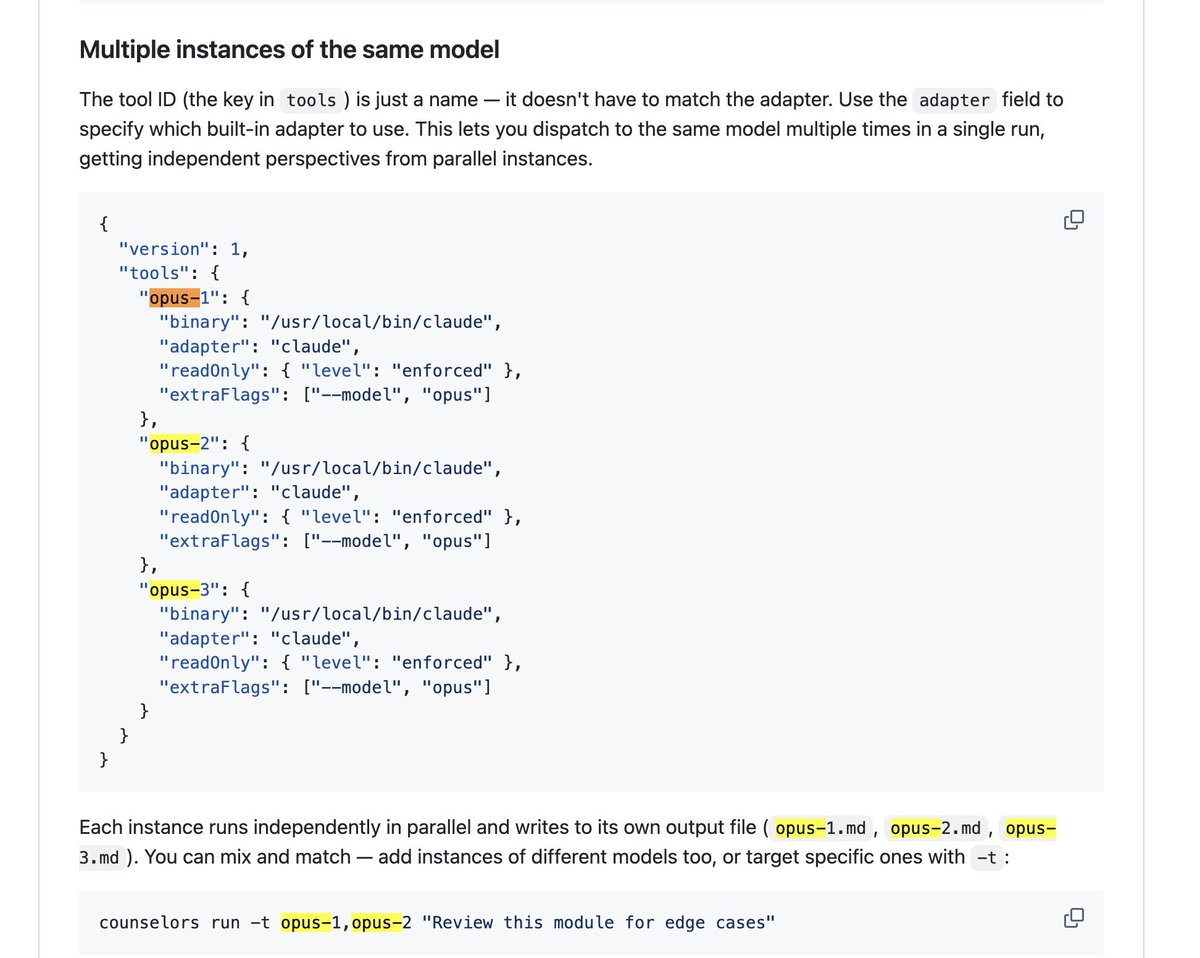Click the -t flag code span
Screen dimensions: 1200x958
pyautogui.click(x=986, y=858)
